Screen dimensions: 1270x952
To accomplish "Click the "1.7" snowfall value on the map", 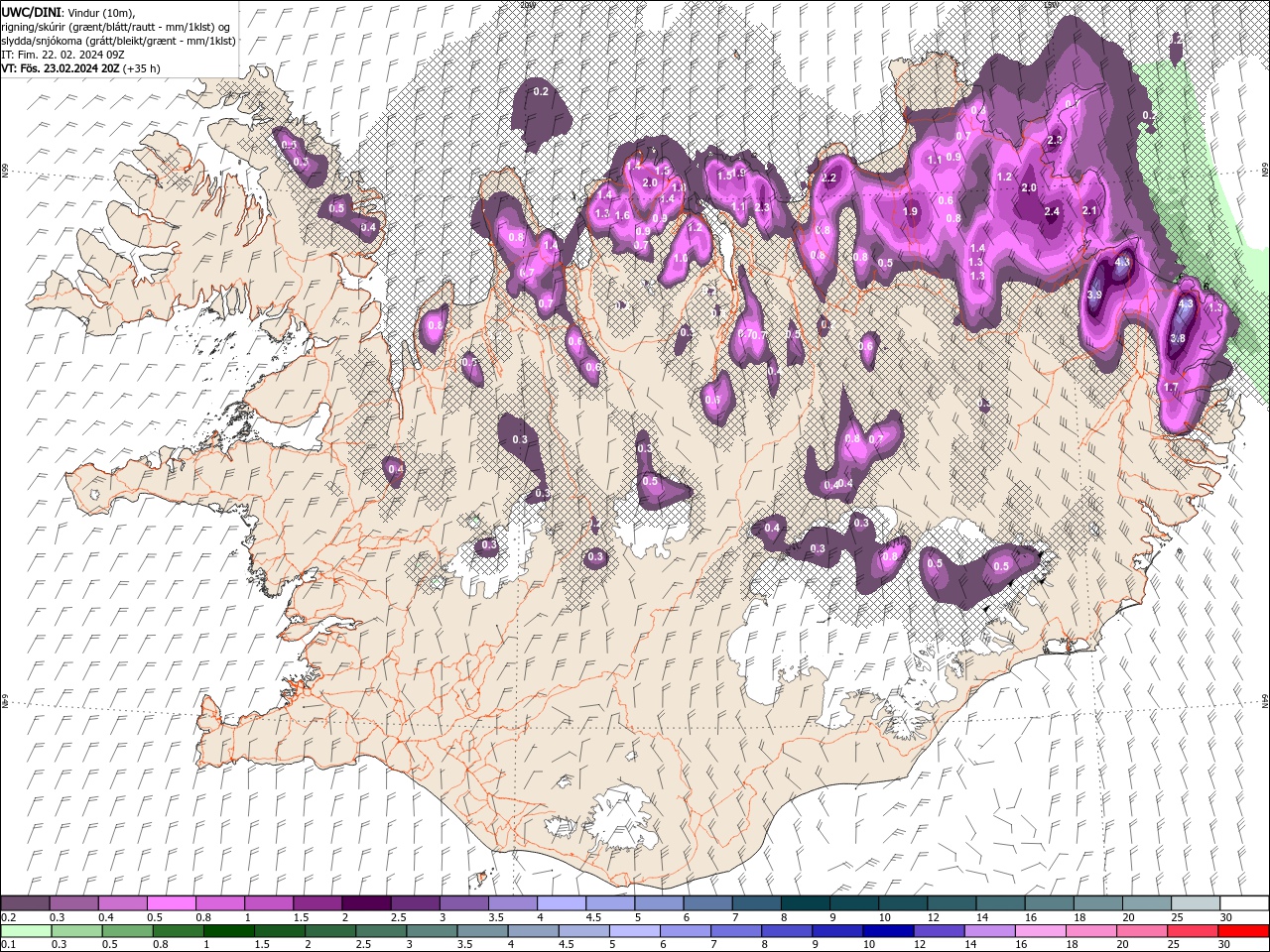I will coord(1171,387).
